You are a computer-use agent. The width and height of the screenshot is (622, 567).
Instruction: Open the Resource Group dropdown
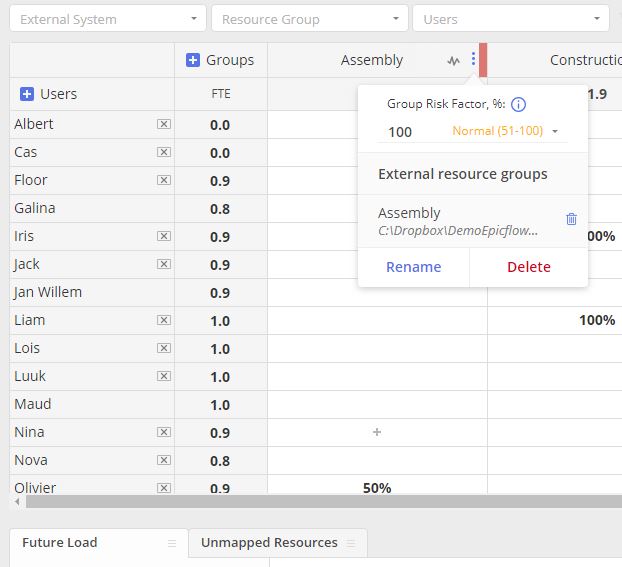click(310, 19)
